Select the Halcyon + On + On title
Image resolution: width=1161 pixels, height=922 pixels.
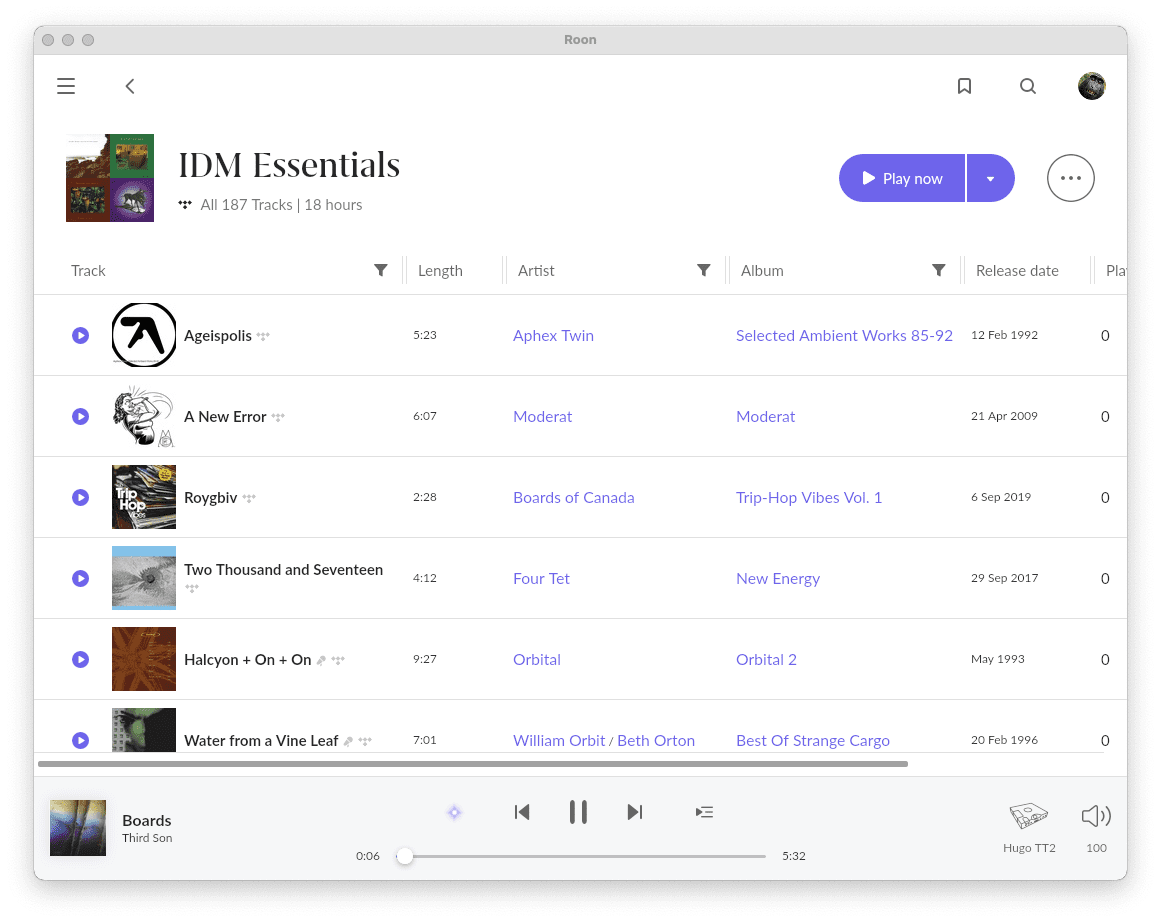click(x=247, y=659)
